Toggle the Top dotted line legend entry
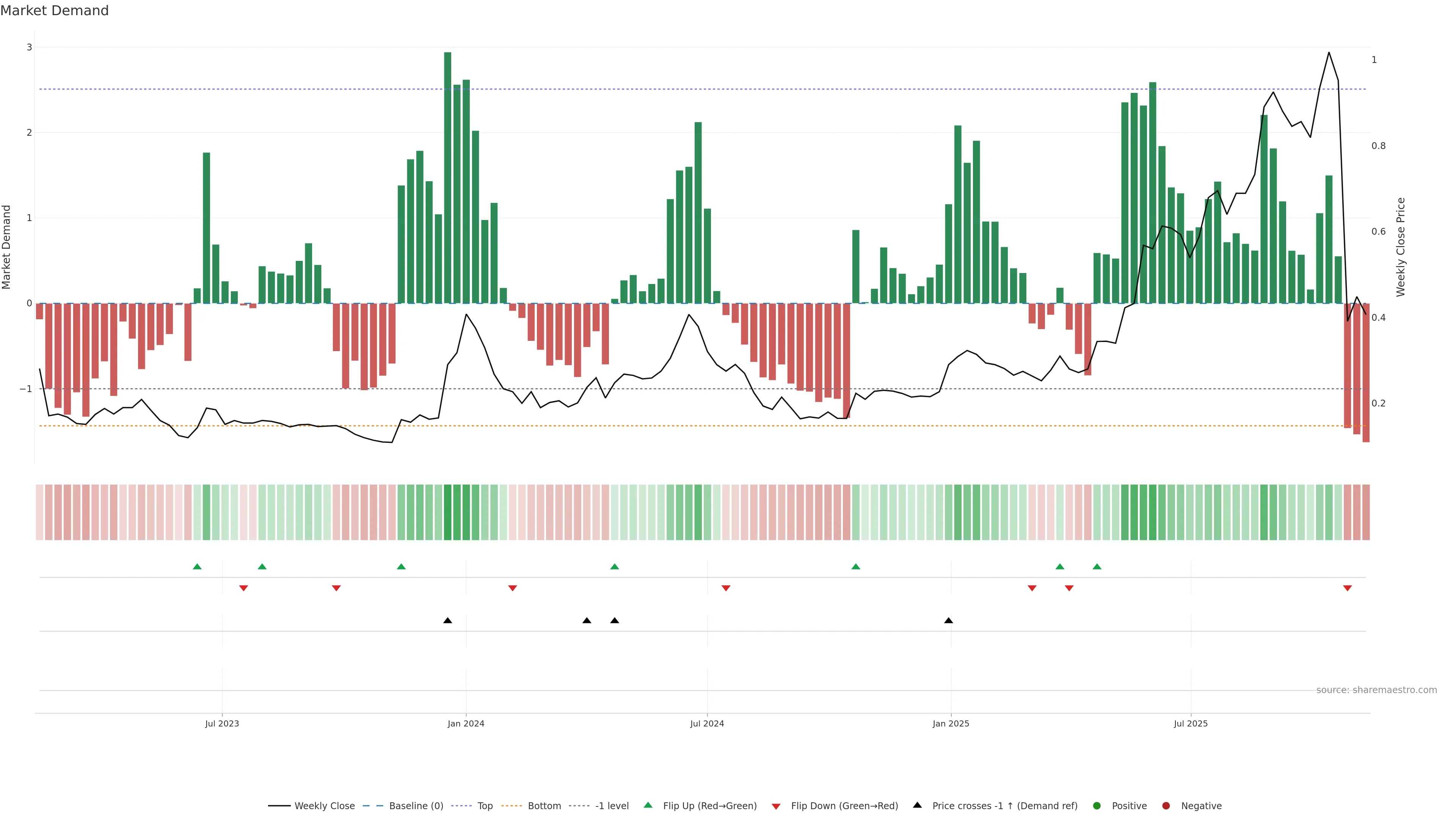Screen dimensions: 1456x819 click(485, 805)
